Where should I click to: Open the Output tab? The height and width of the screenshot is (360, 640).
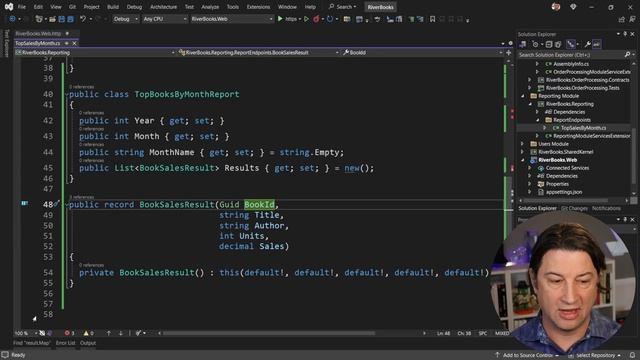(x=88, y=343)
